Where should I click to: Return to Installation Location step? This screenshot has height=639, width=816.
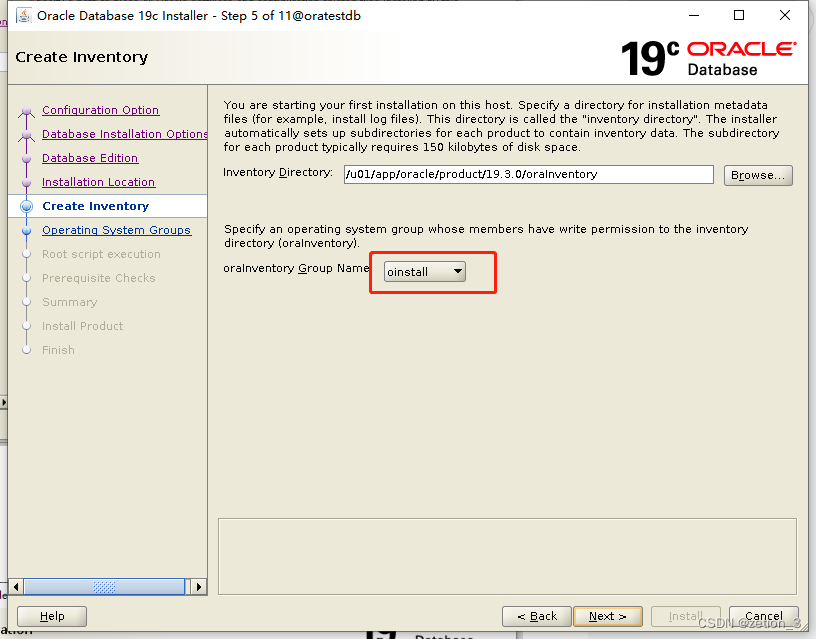tap(98, 182)
